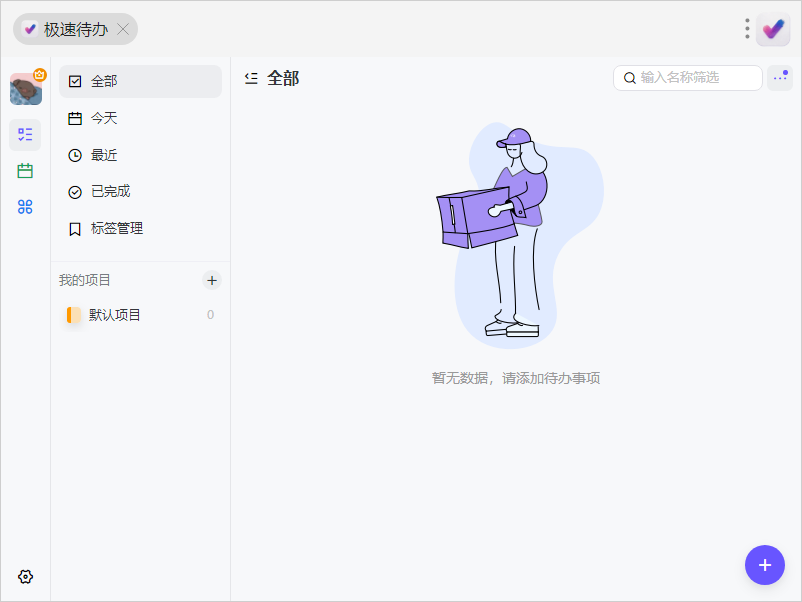
Task: Open the green calendar view icon
Action: point(25,170)
